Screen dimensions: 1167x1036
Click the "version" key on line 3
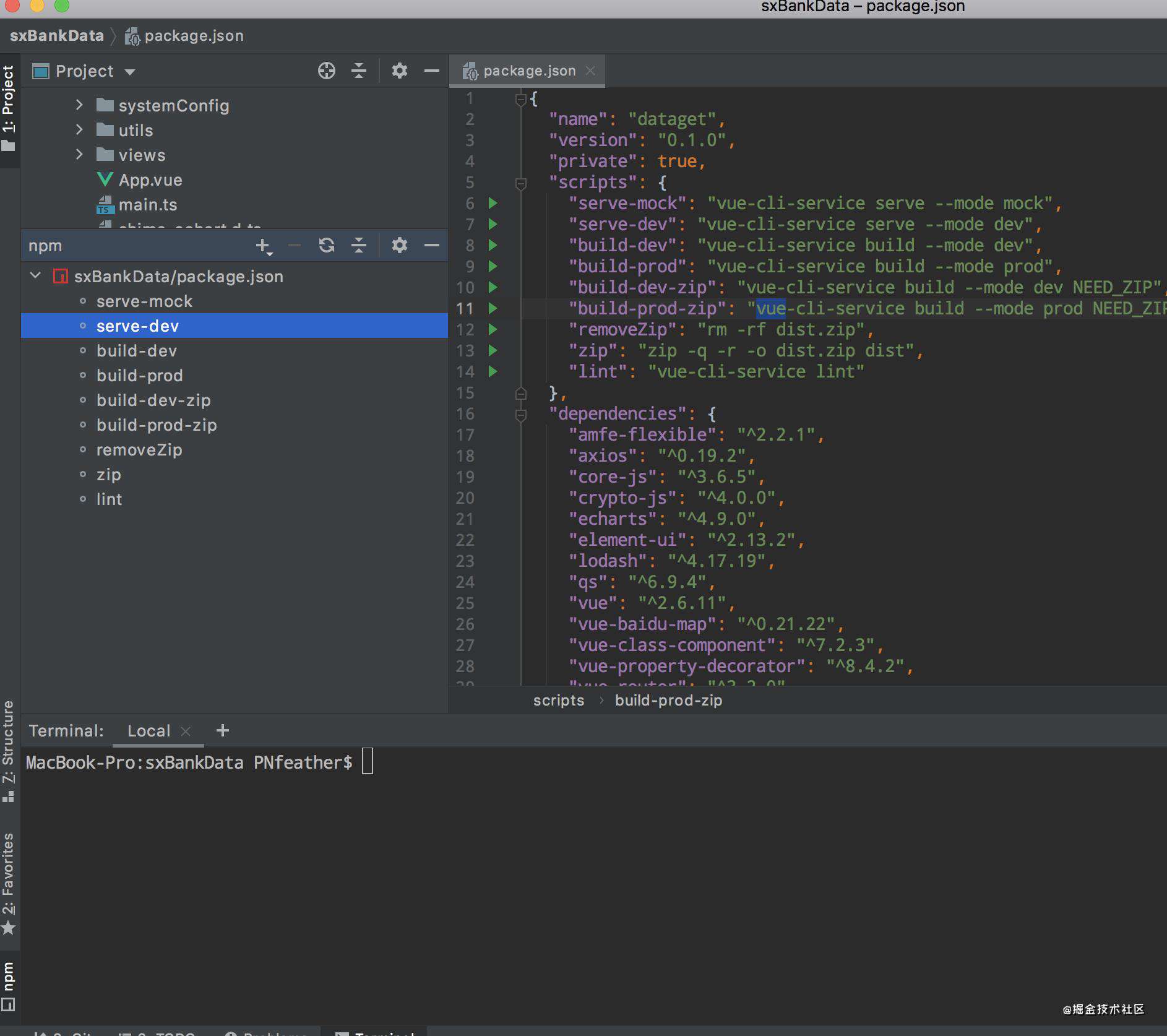[593, 140]
